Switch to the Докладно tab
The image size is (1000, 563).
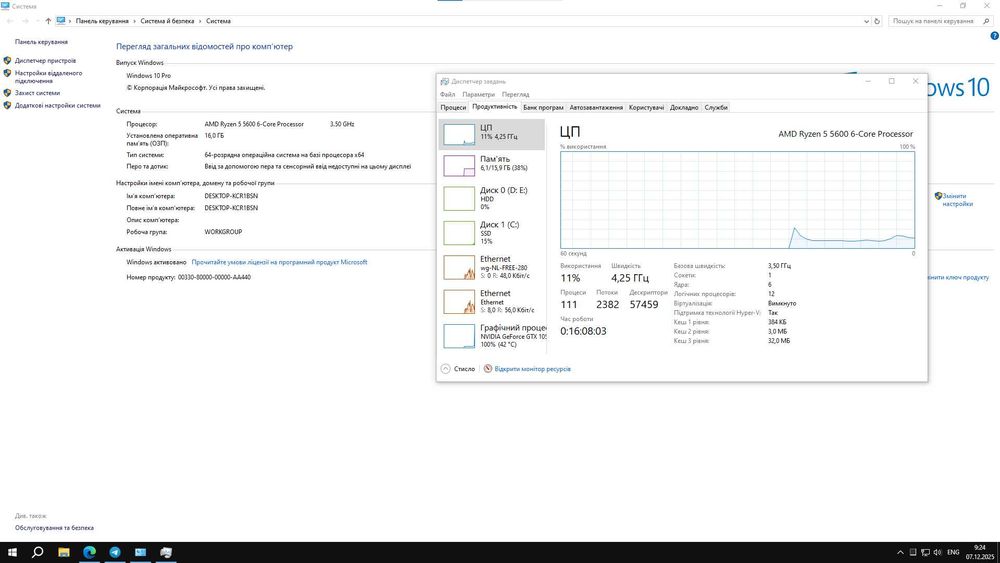(684, 107)
